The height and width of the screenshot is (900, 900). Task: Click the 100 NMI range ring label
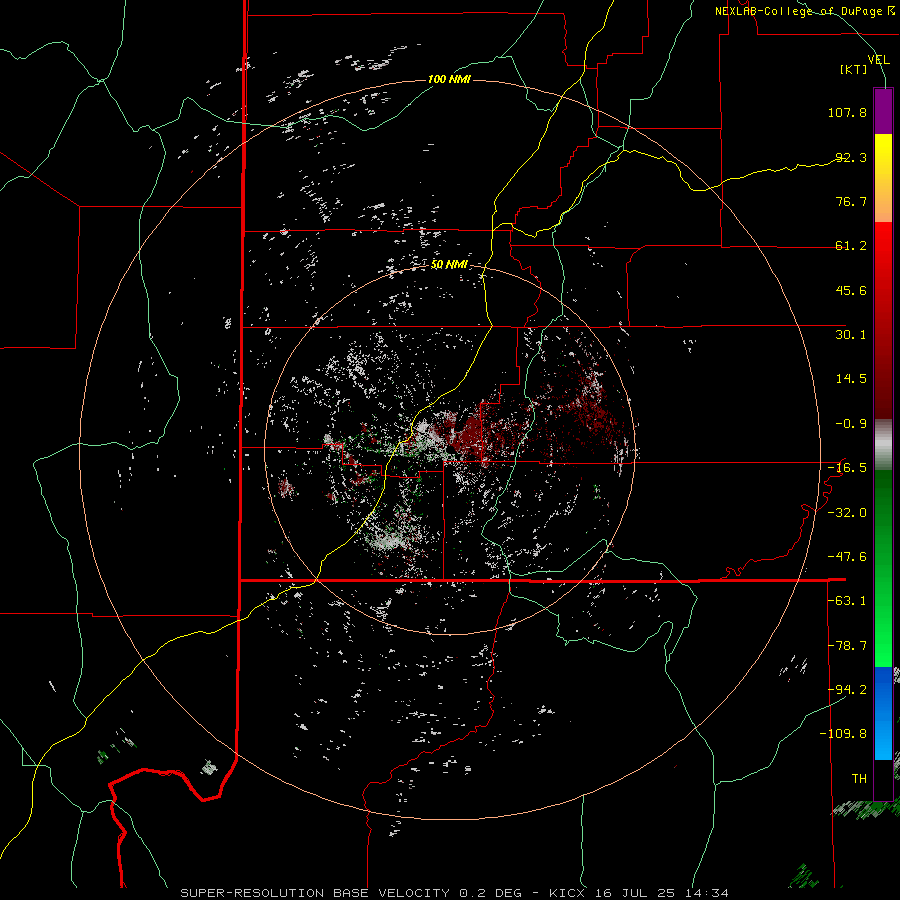(x=449, y=79)
